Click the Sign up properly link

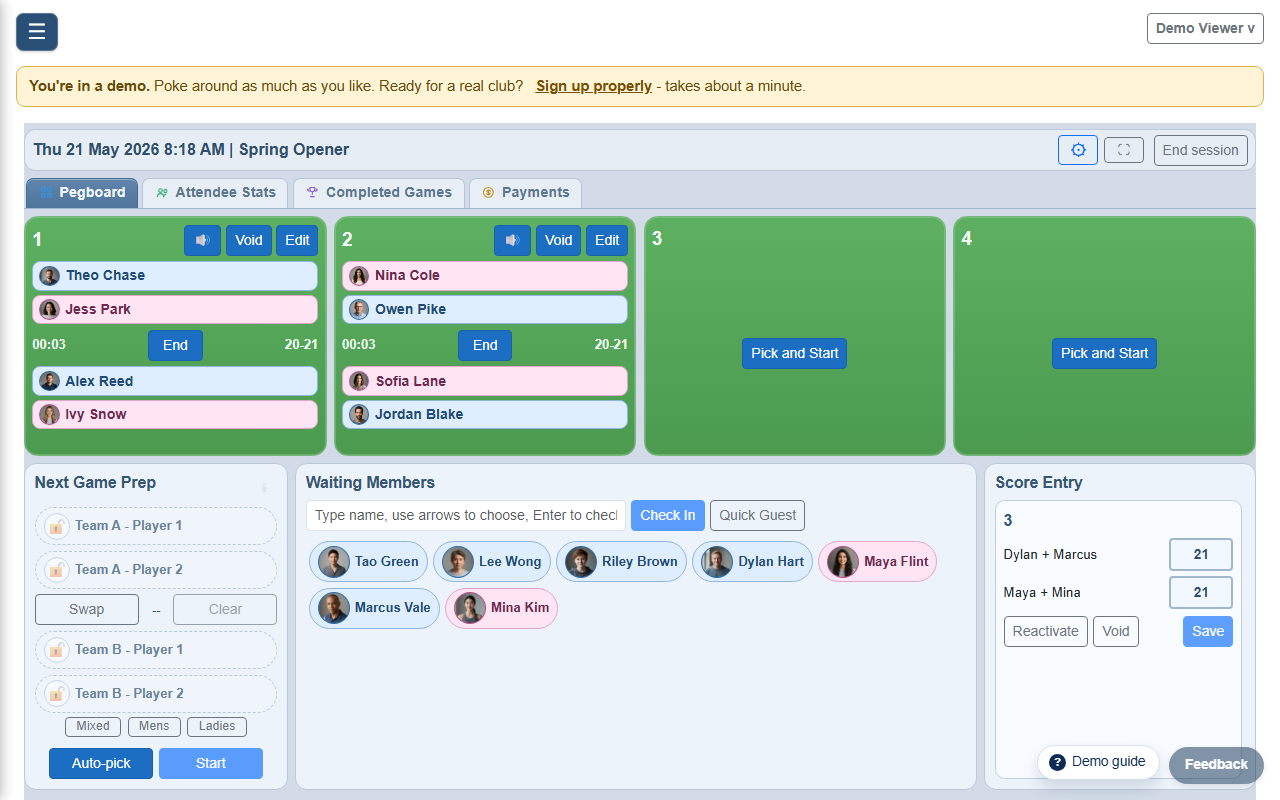(594, 86)
